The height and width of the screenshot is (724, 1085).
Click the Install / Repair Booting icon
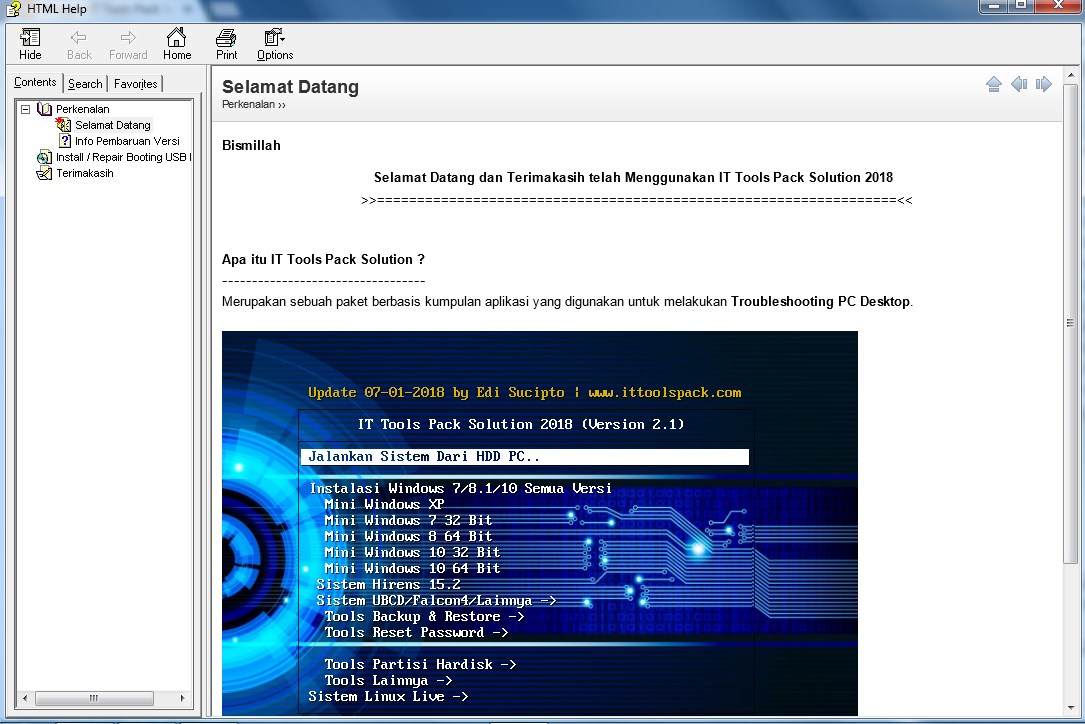[x=44, y=157]
